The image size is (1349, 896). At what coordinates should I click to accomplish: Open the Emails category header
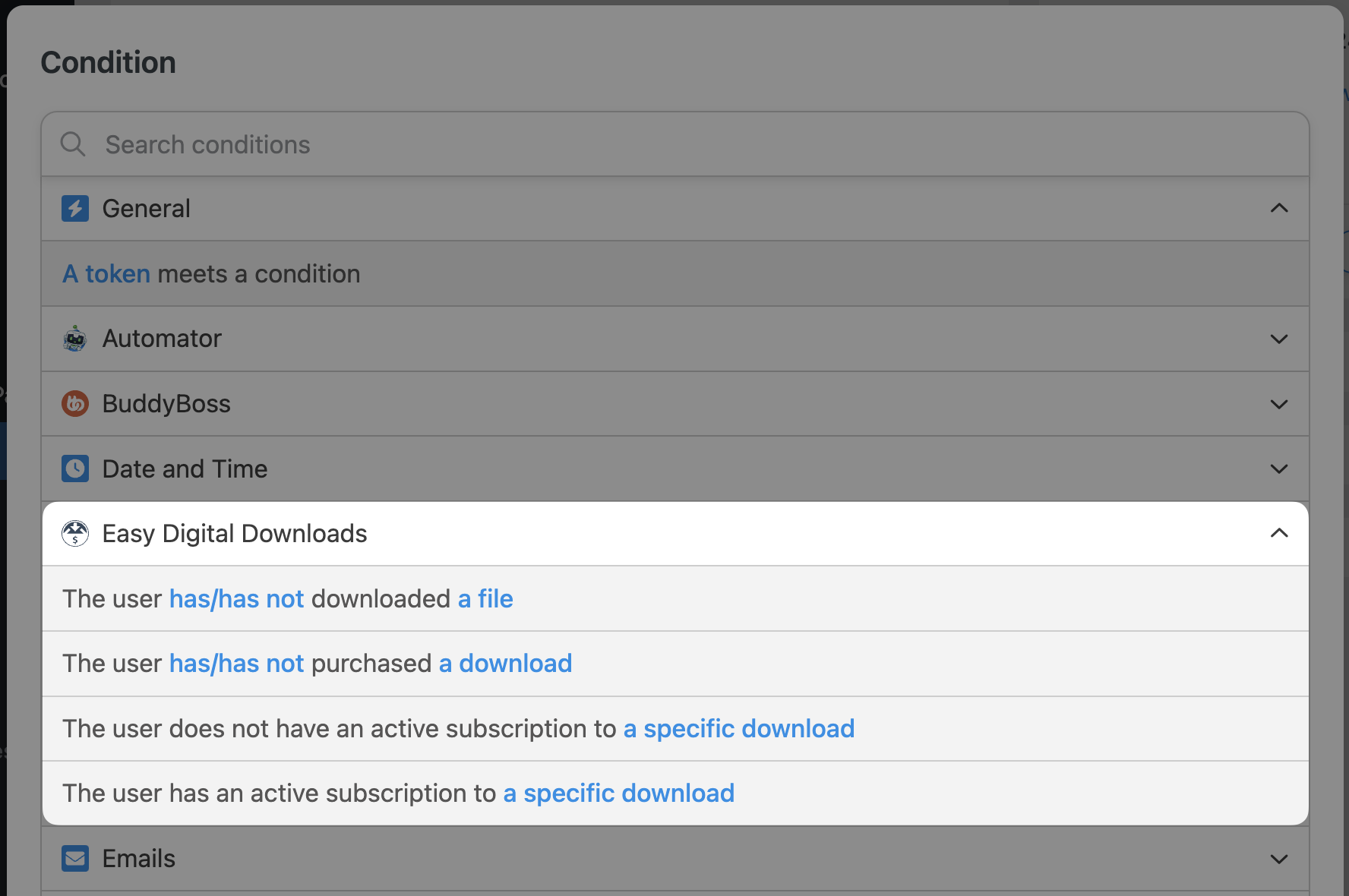pyautogui.click(x=139, y=859)
